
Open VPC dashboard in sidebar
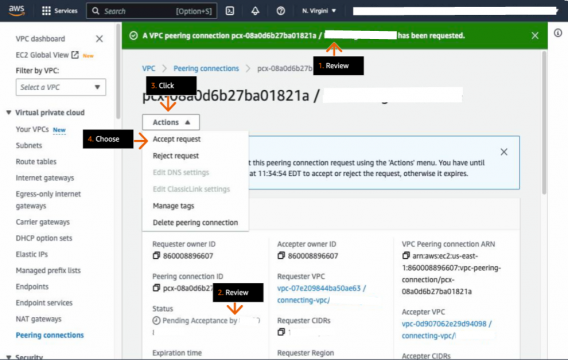[x=40, y=39]
